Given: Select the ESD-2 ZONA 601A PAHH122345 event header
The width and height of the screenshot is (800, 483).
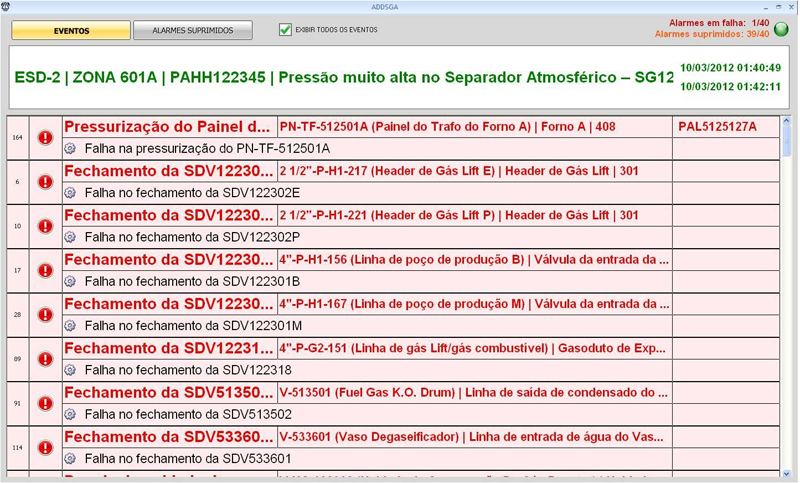Looking at the screenshot, I should click(x=344, y=78).
